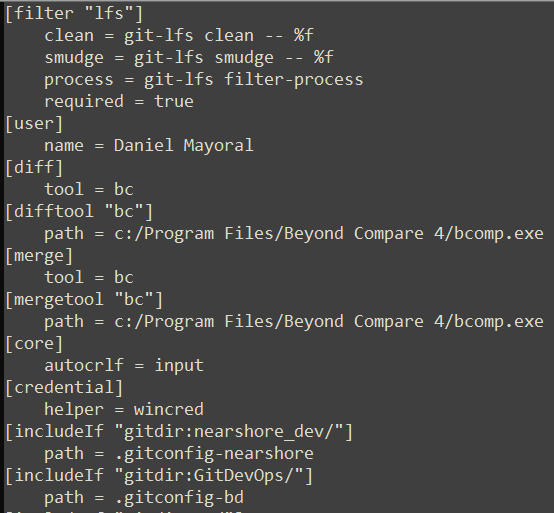The image size is (554, 513).
Task: Click the .gitconfig-bd path line
Action: pyautogui.click(x=144, y=497)
